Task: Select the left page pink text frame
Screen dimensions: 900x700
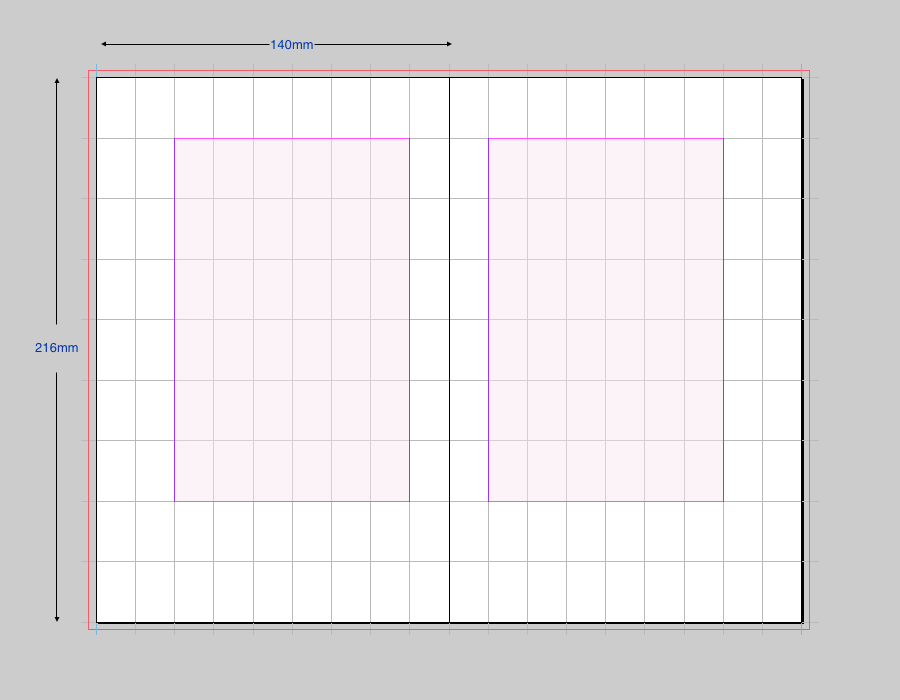Action: point(292,320)
